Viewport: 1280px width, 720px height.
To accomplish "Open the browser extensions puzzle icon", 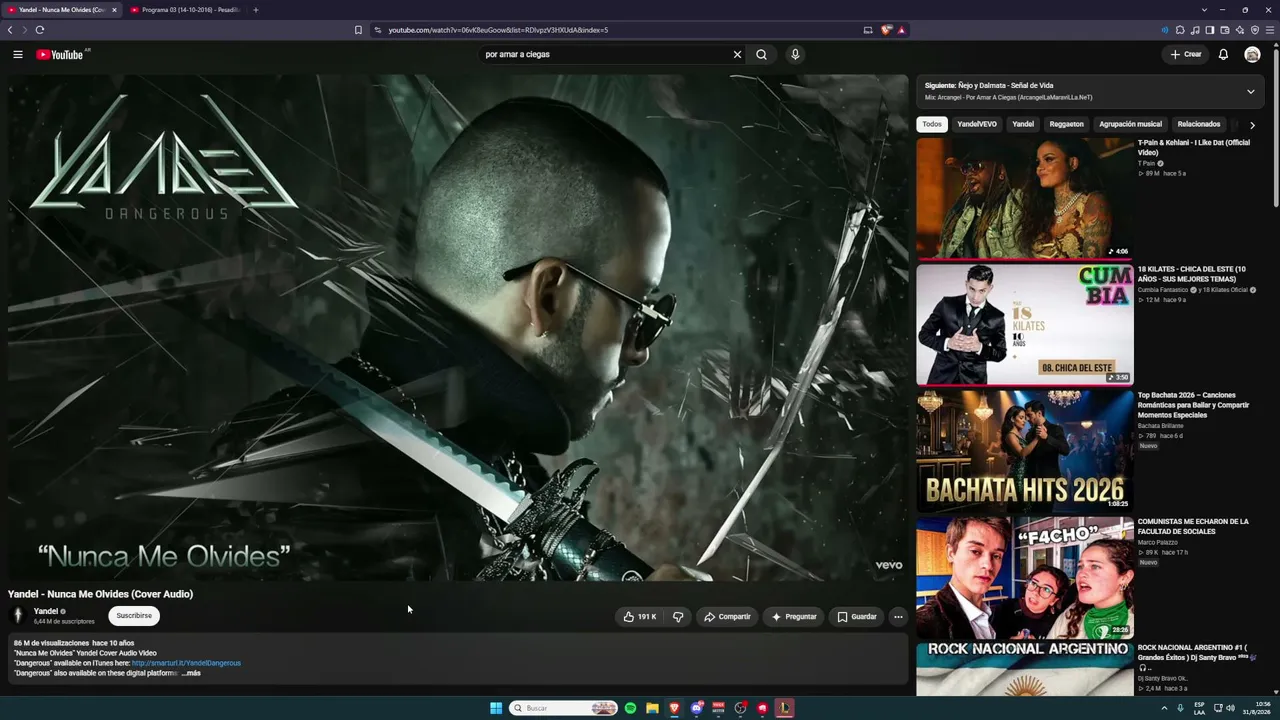I will [x=1180, y=30].
